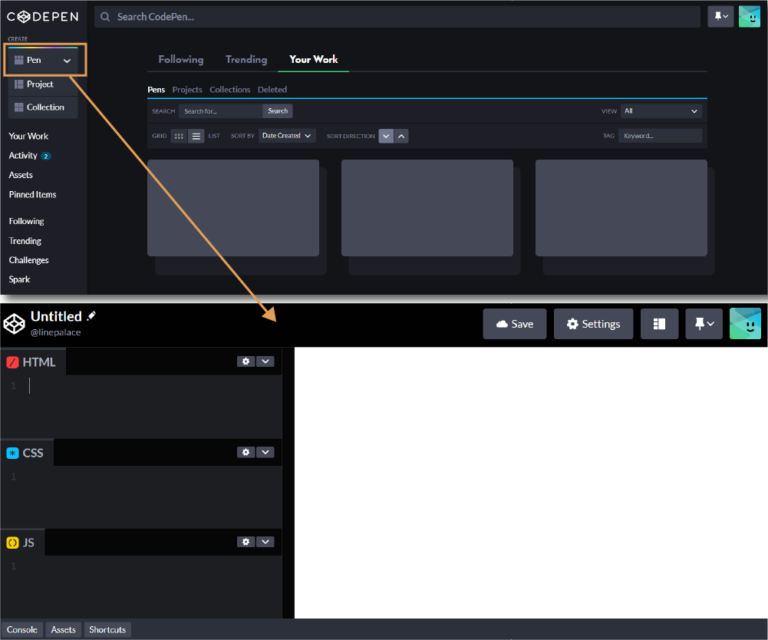Open CSS panel settings gear
The width and height of the screenshot is (768, 640).
(x=246, y=452)
